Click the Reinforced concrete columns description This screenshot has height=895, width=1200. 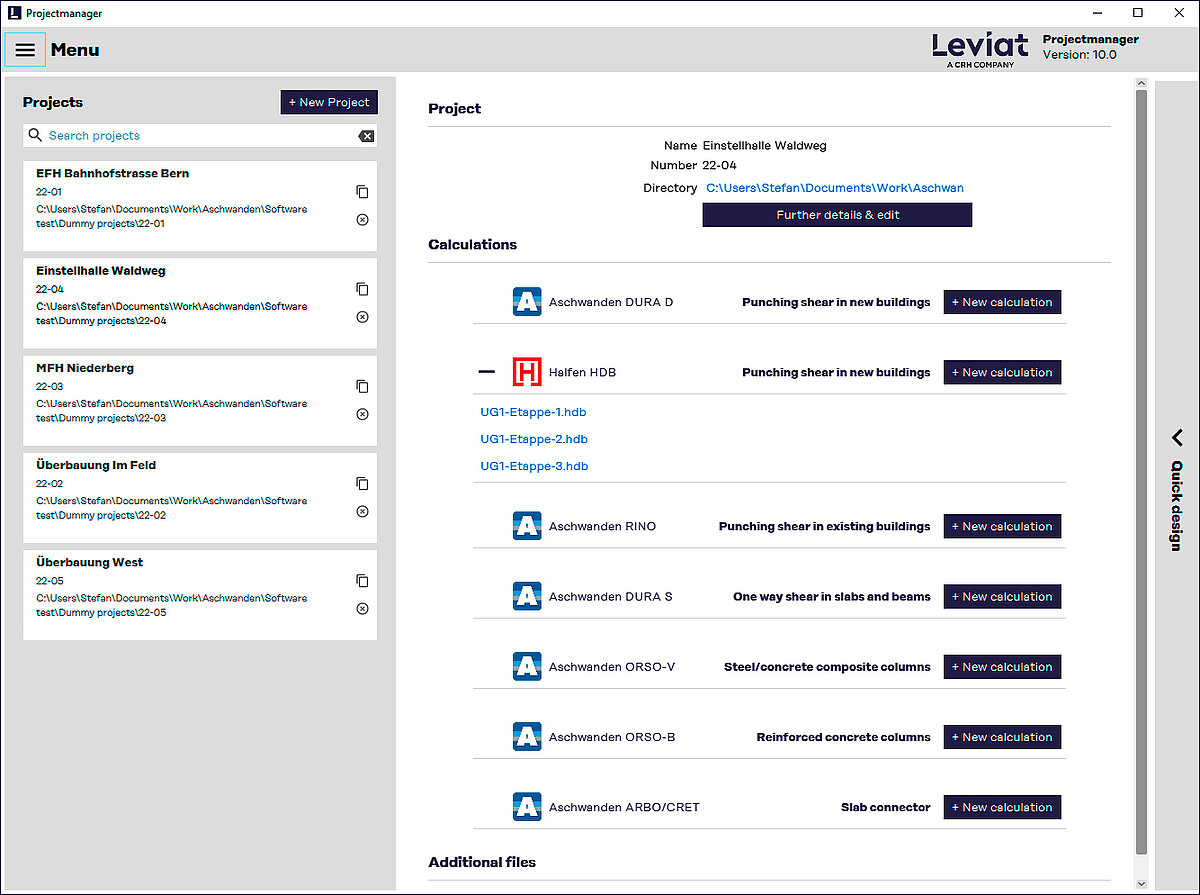click(x=844, y=737)
